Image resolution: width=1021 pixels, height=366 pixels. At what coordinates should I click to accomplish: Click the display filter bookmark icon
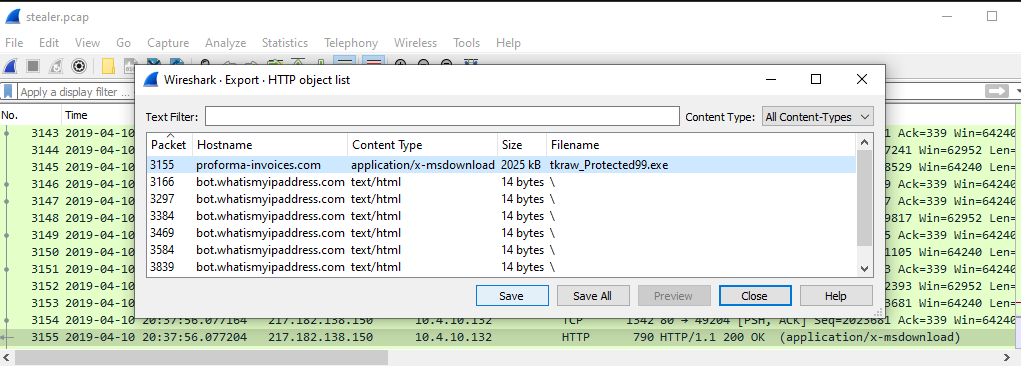[x=8, y=92]
